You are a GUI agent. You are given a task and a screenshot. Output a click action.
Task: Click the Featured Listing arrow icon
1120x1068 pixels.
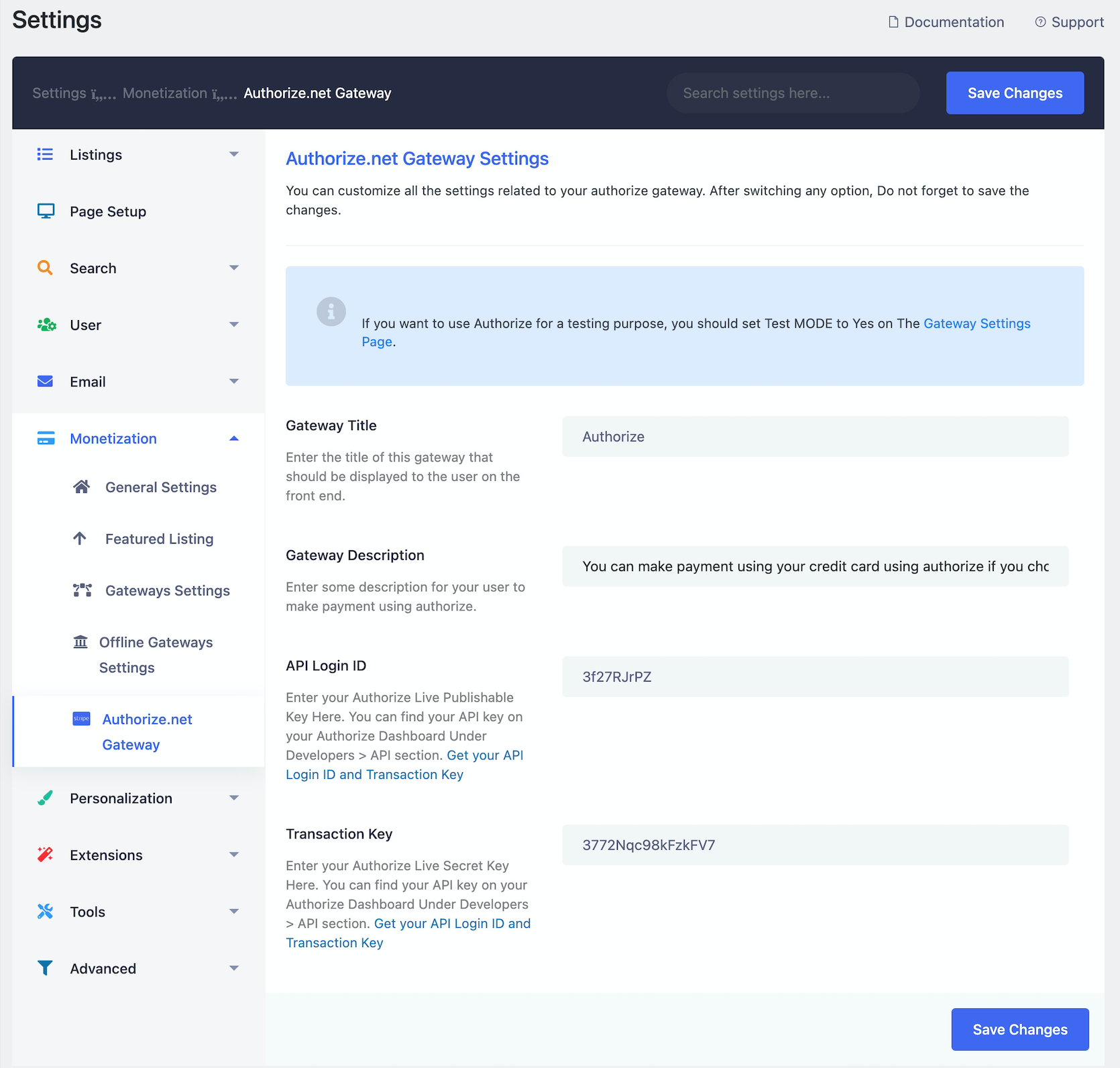80,538
